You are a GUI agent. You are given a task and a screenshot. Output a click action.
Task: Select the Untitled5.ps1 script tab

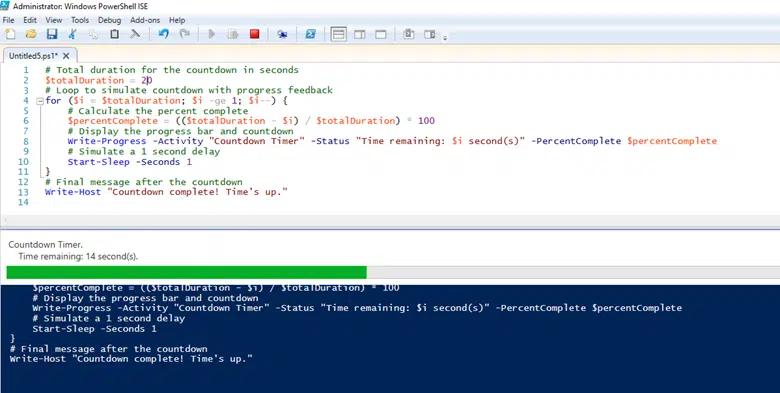[x=33, y=56]
